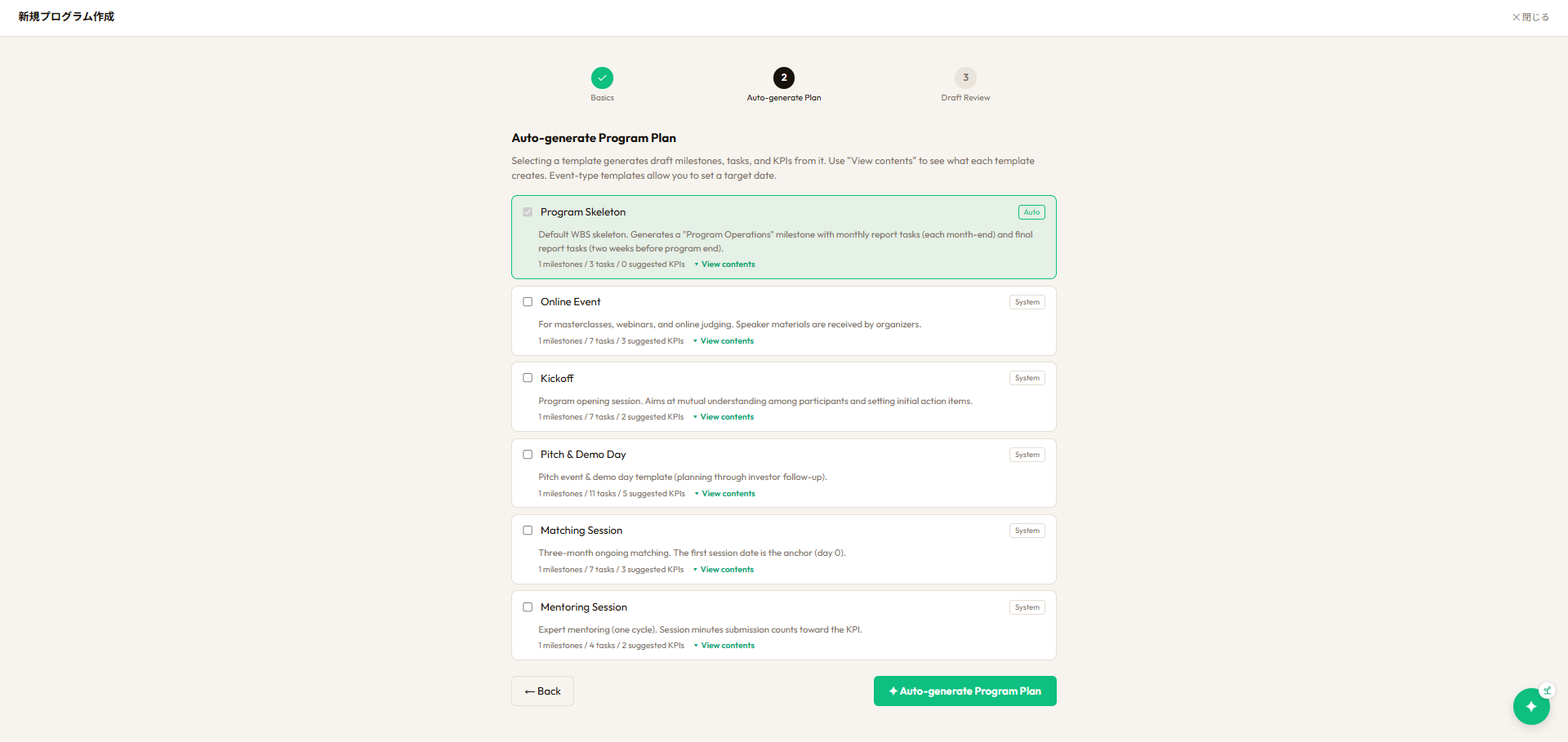The height and width of the screenshot is (742, 1568).
Task: Click the System badge on Online Event
Action: click(x=1027, y=302)
